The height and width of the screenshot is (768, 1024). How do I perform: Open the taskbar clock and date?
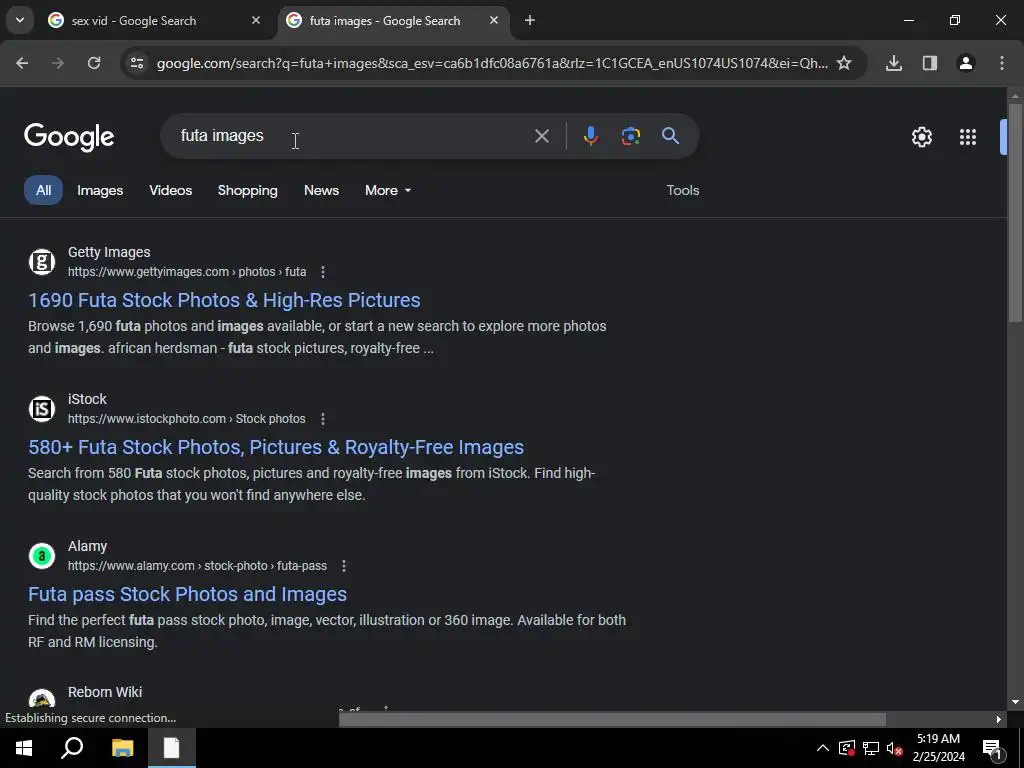pos(938,748)
